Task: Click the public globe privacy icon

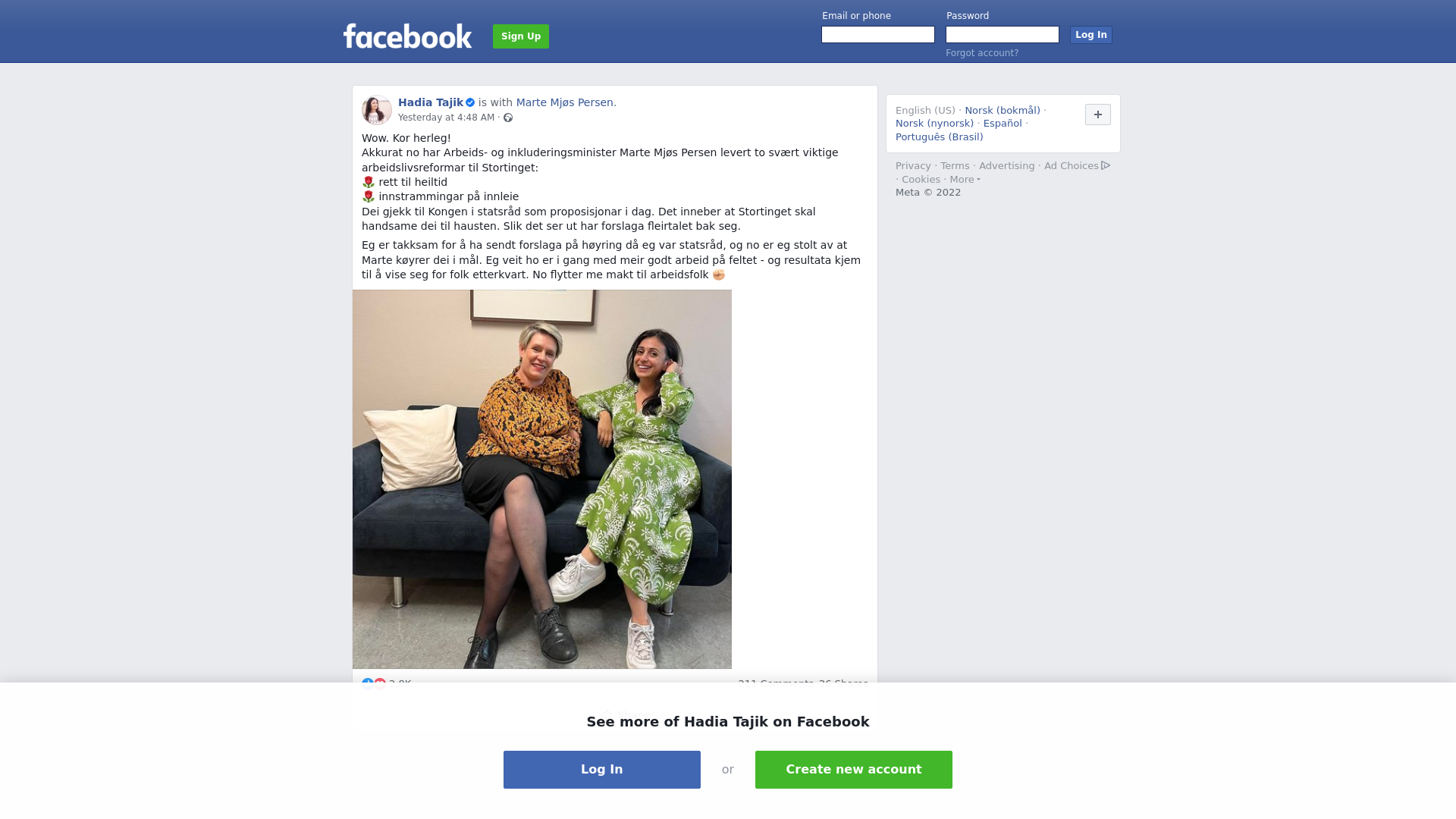Action: (508, 118)
